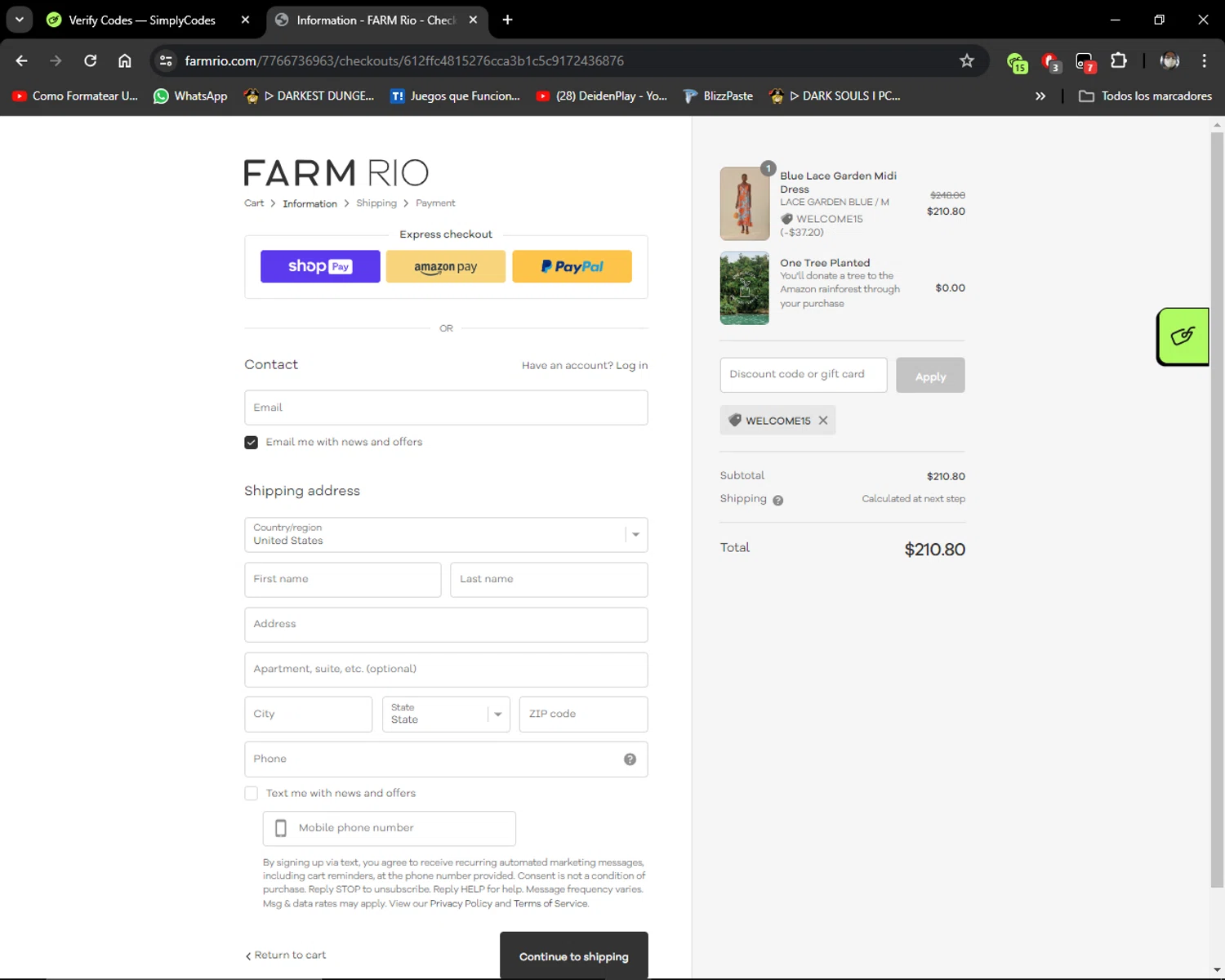Select Shipping breadcrumb step
The height and width of the screenshot is (980, 1225).
(x=376, y=203)
